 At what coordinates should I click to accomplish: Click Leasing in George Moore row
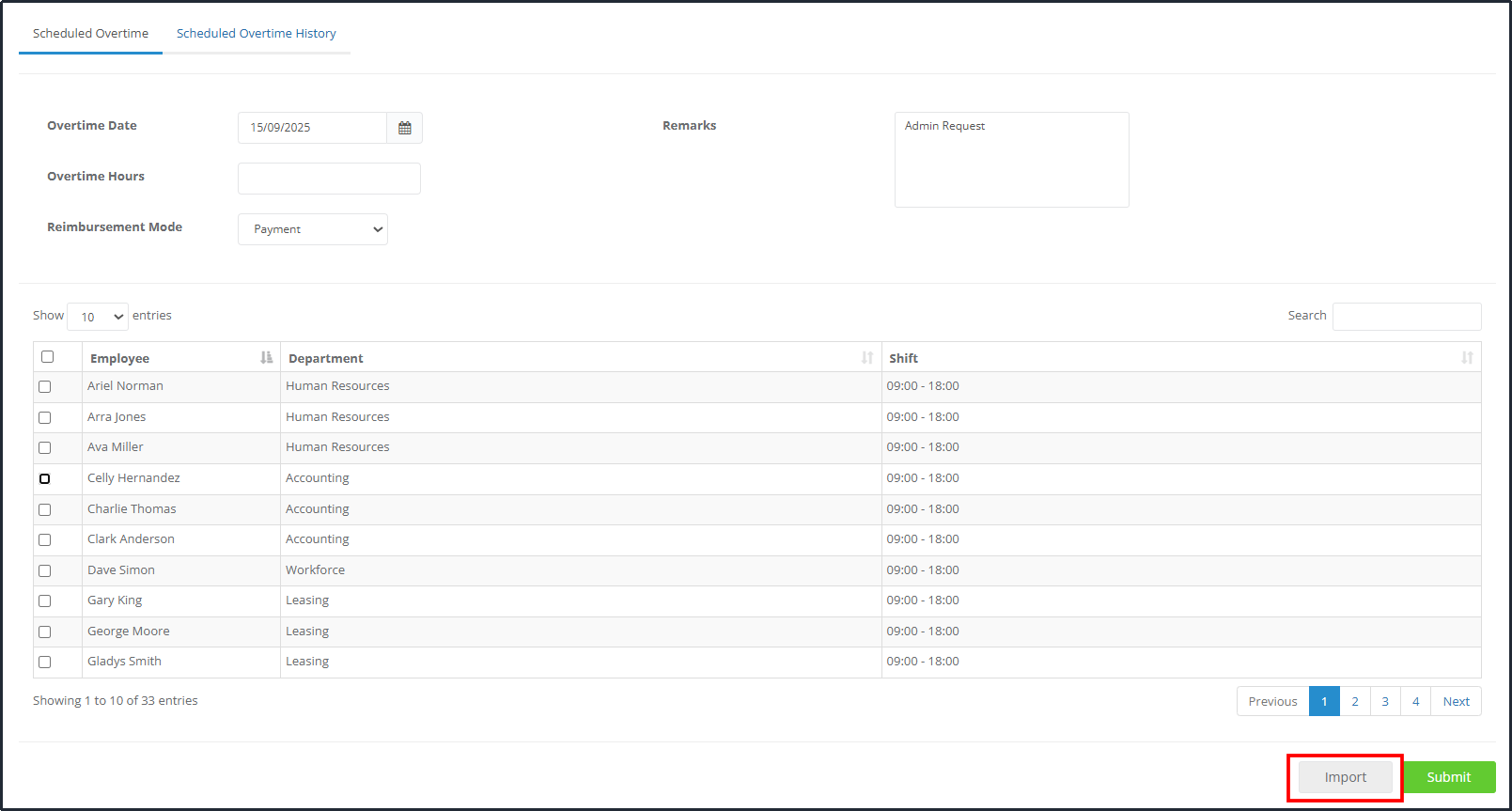(307, 631)
